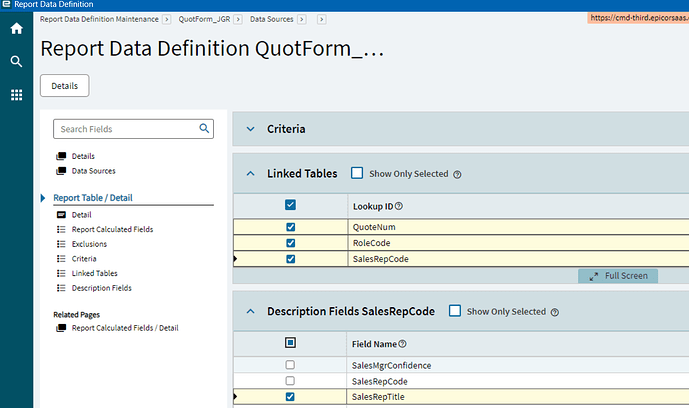The height and width of the screenshot is (408, 689).
Task: Open breadcrumb arrow after QuotForm_JGR
Action: point(238,19)
